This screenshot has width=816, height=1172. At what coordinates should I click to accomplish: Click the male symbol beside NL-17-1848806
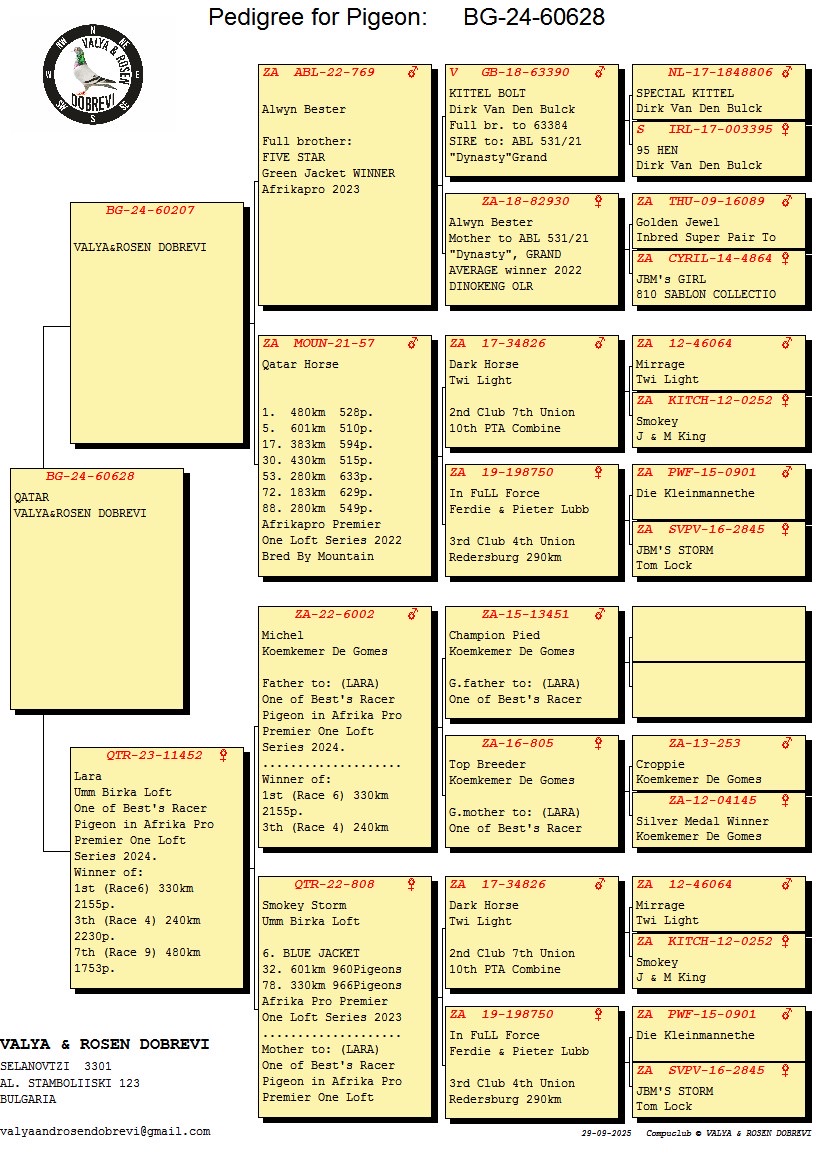tap(786, 73)
